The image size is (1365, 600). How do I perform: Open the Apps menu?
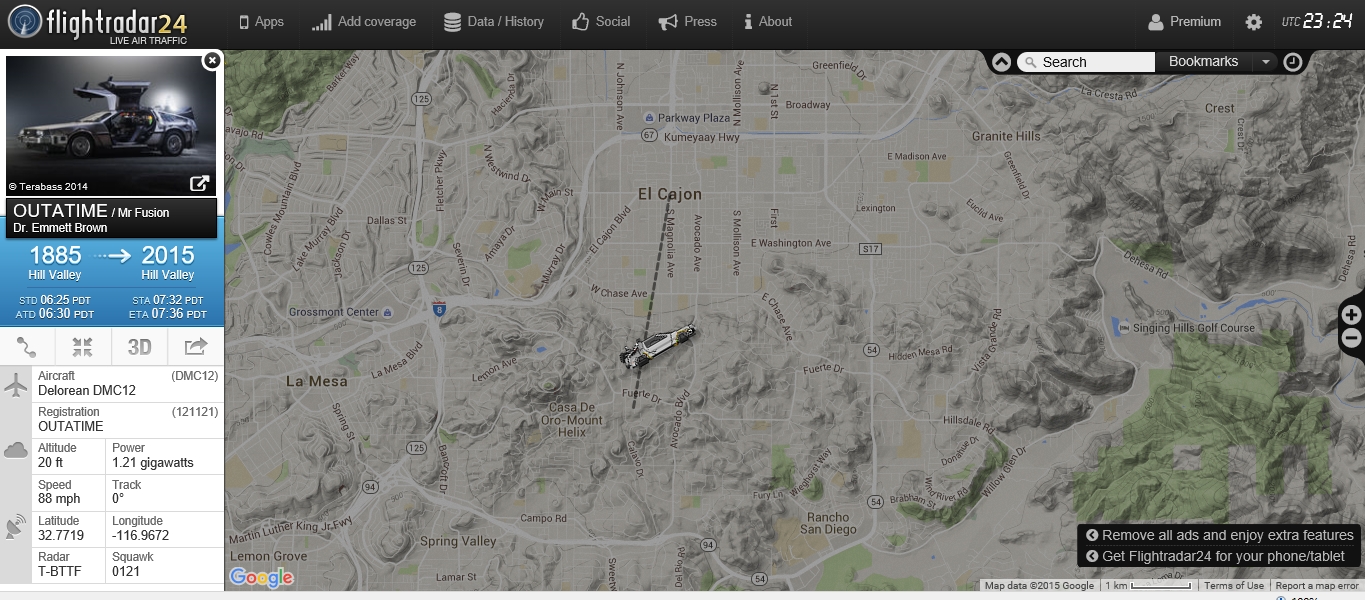262,22
